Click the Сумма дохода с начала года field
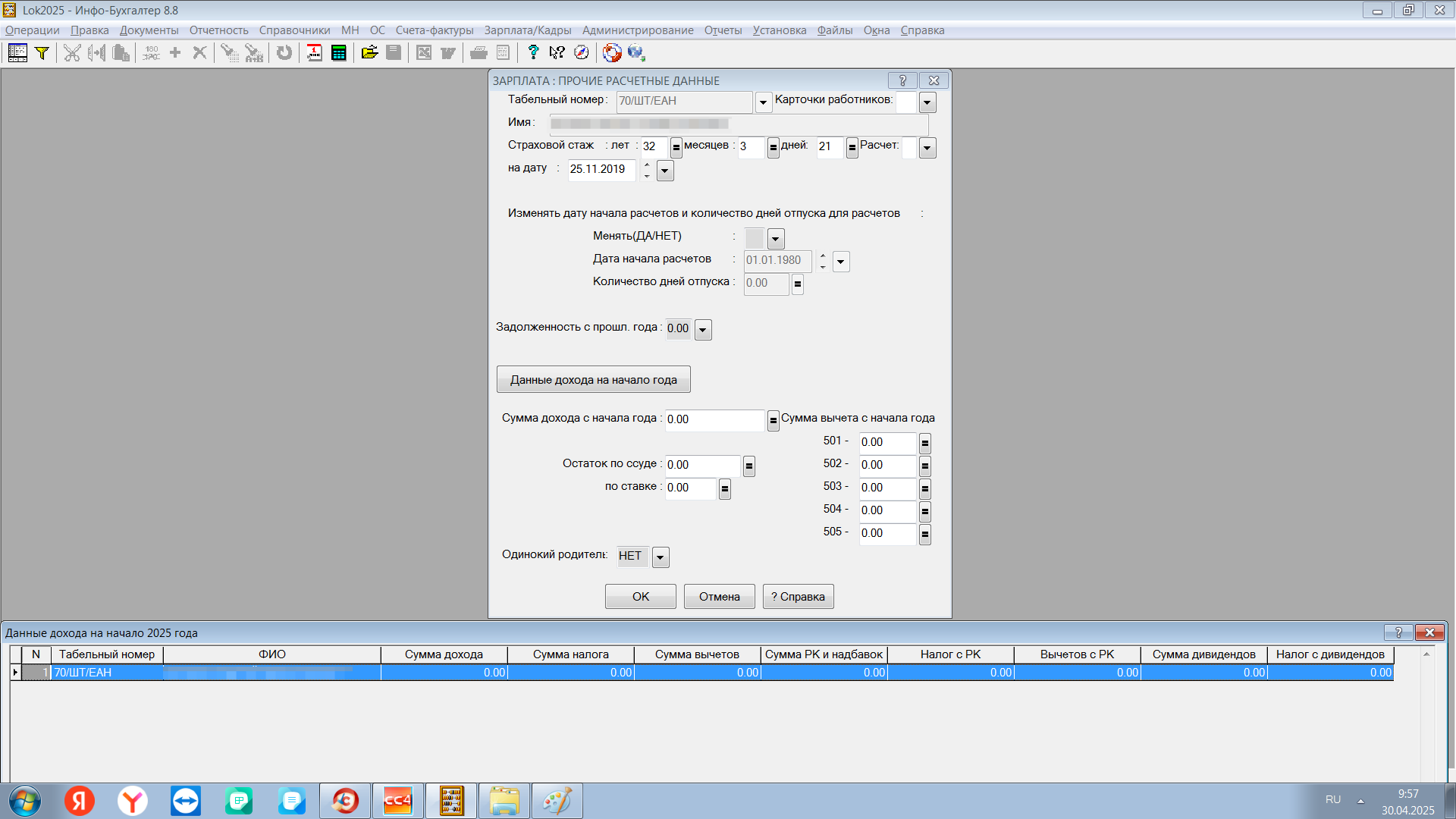1456x819 pixels. tap(714, 419)
